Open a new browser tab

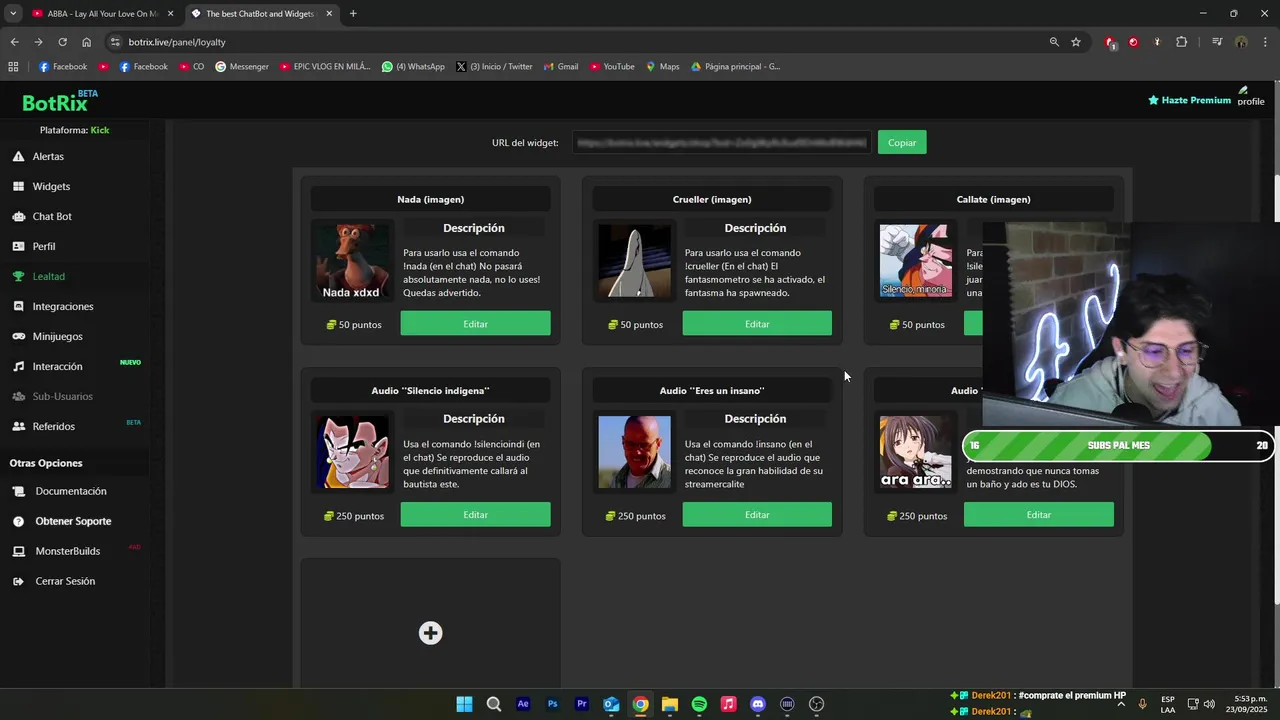click(353, 14)
